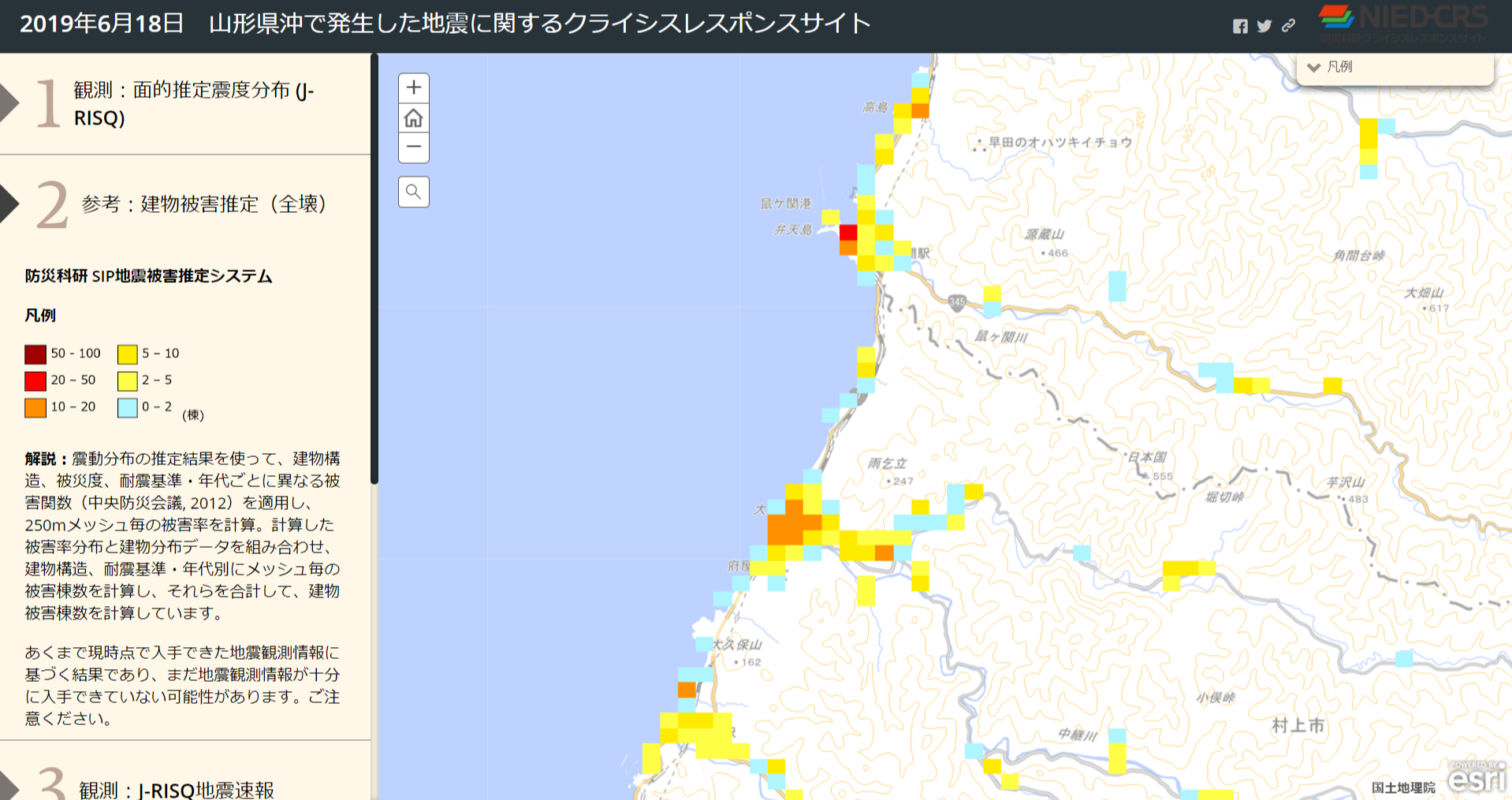Click the 凡例 heading in side panel
The height and width of the screenshot is (800, 1512).
tap(40, 315)
